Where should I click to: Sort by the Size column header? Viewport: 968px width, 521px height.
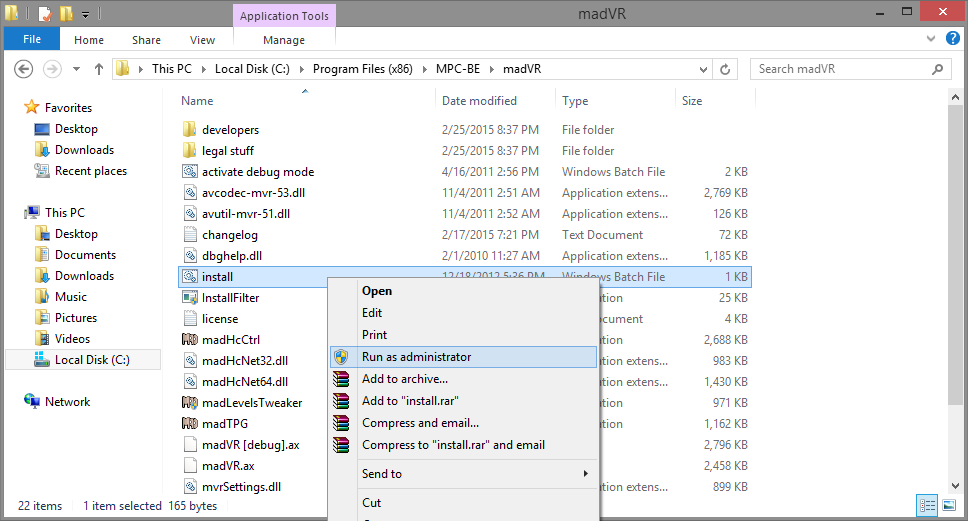691,101
